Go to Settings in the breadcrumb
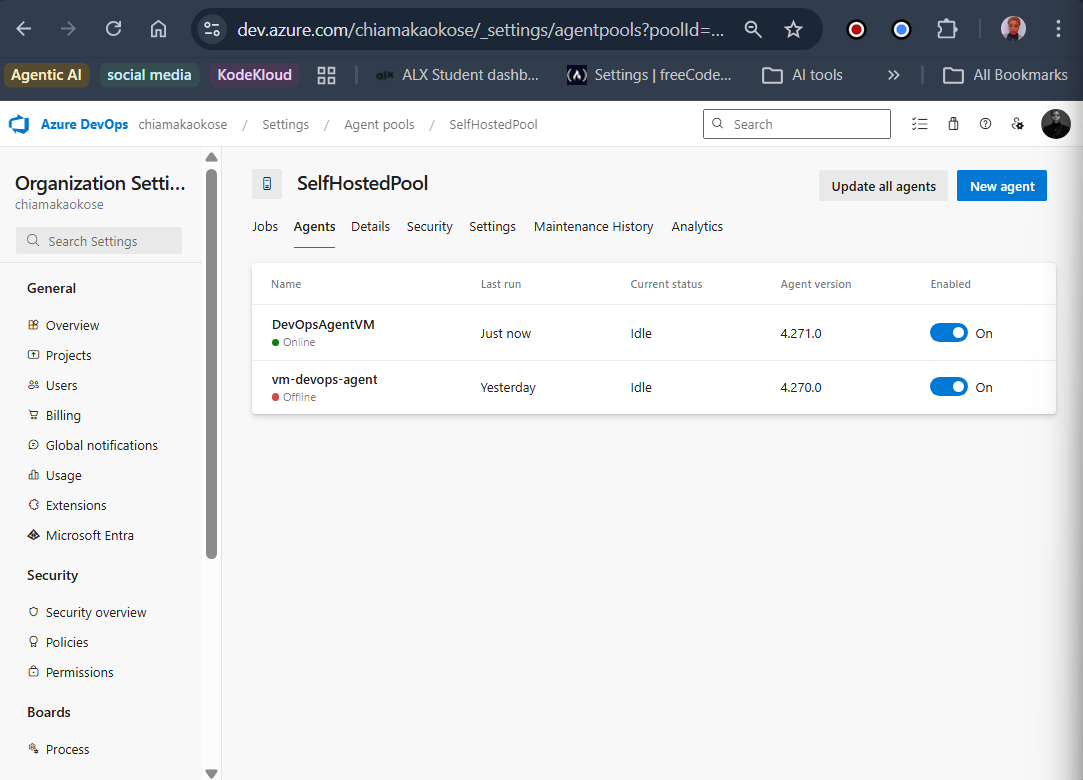Image resolution: width=1083 pixels, height=780 pixels. point(285,124)
